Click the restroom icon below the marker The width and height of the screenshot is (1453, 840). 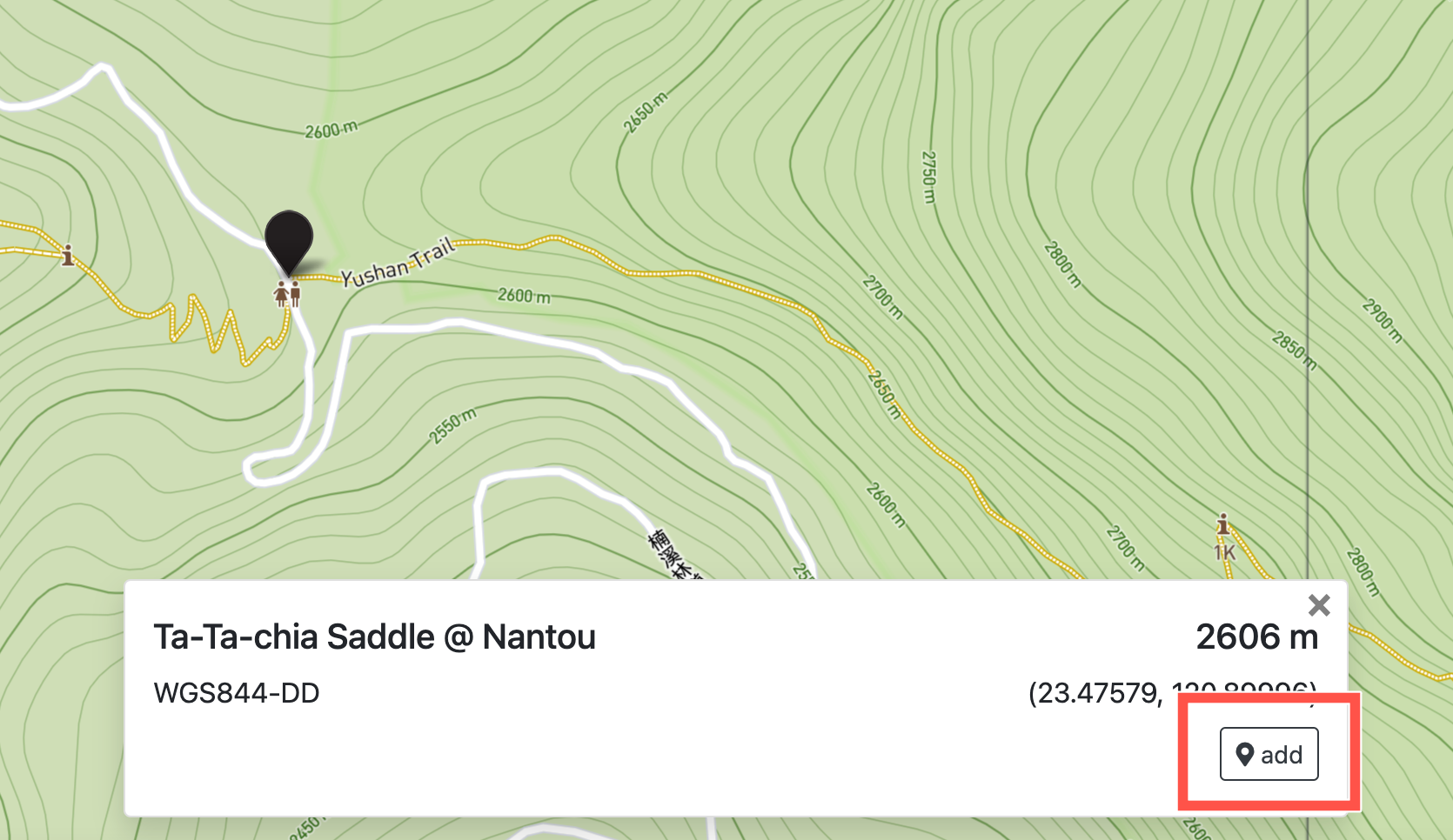287,294
